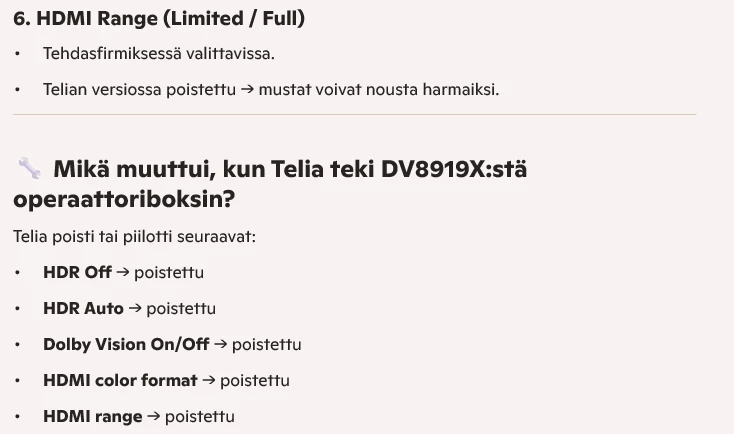Click "DV8919X:stä" in the heading
The image size is (734, 434).
454,169
